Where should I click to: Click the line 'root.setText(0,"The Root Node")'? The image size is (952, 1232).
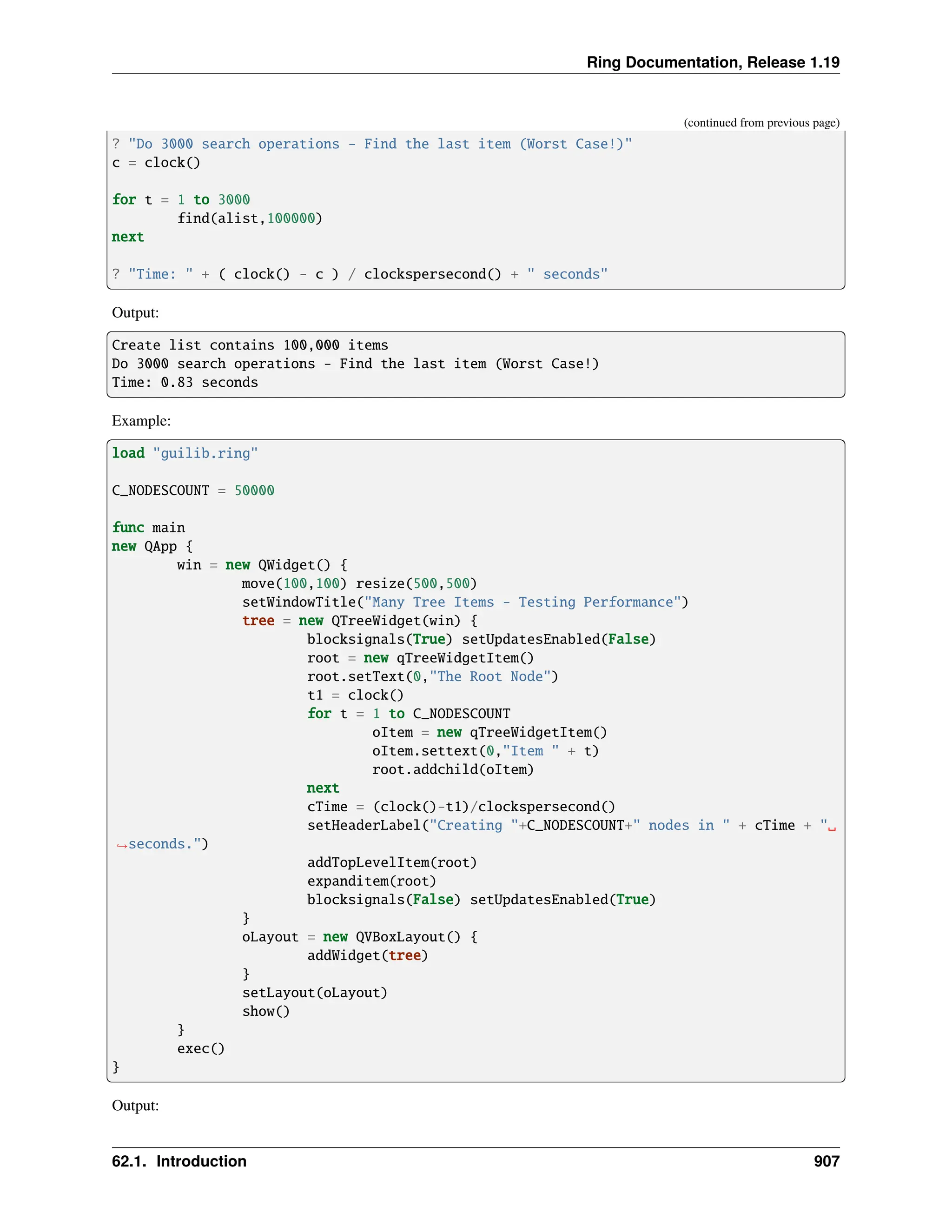pyautogui.click(x=433, y=676)
